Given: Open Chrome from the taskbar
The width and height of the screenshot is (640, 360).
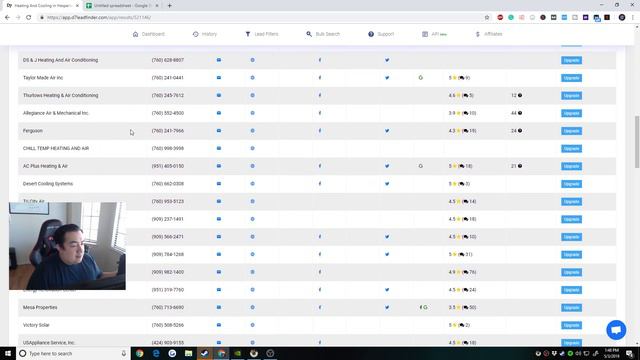Looking at the screenshot, I should click(140, 353).
